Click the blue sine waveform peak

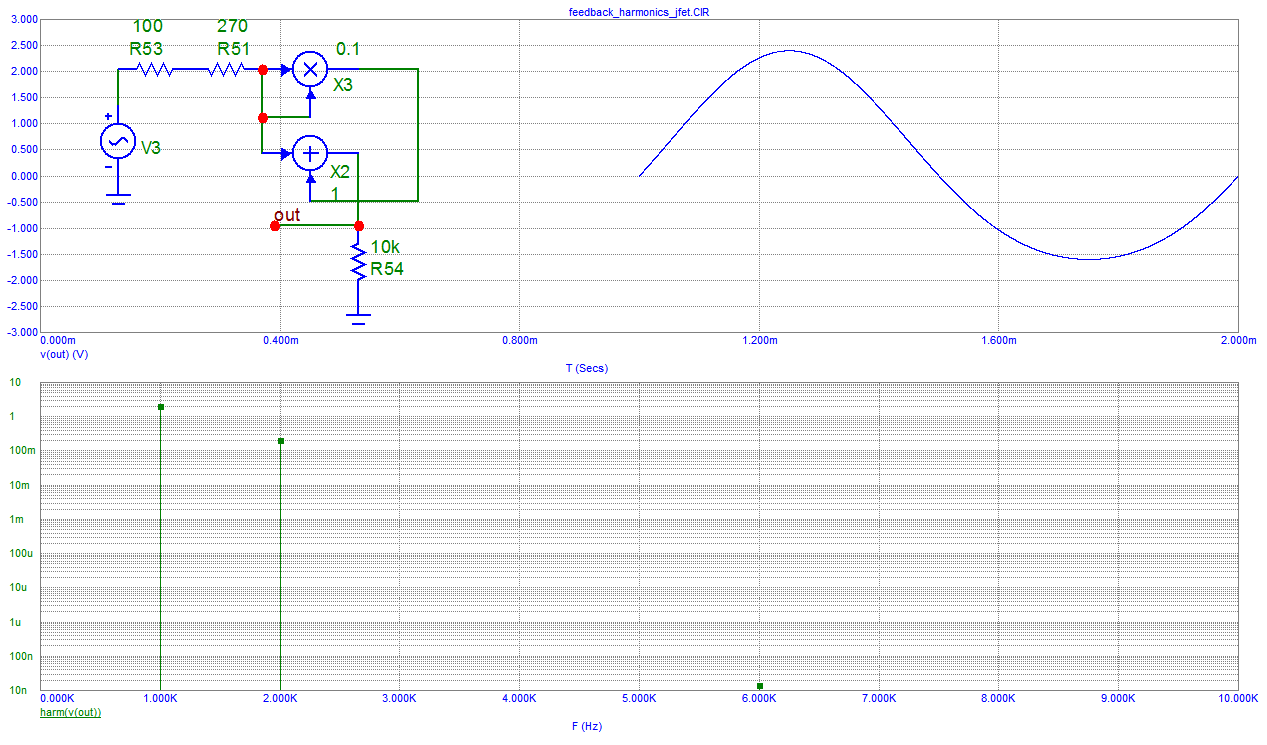click(789, 50)
